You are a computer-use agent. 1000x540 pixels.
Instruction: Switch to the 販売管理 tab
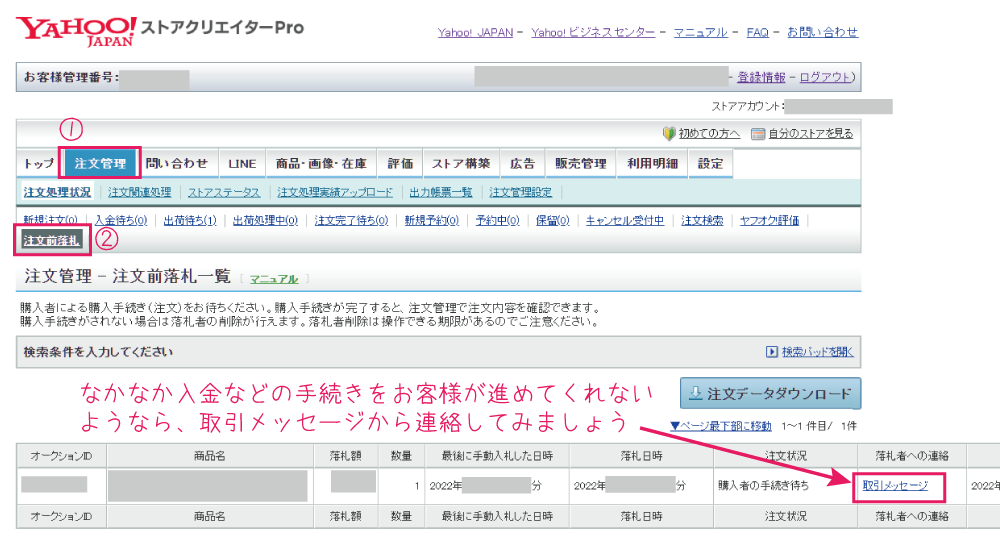[580, 163]
